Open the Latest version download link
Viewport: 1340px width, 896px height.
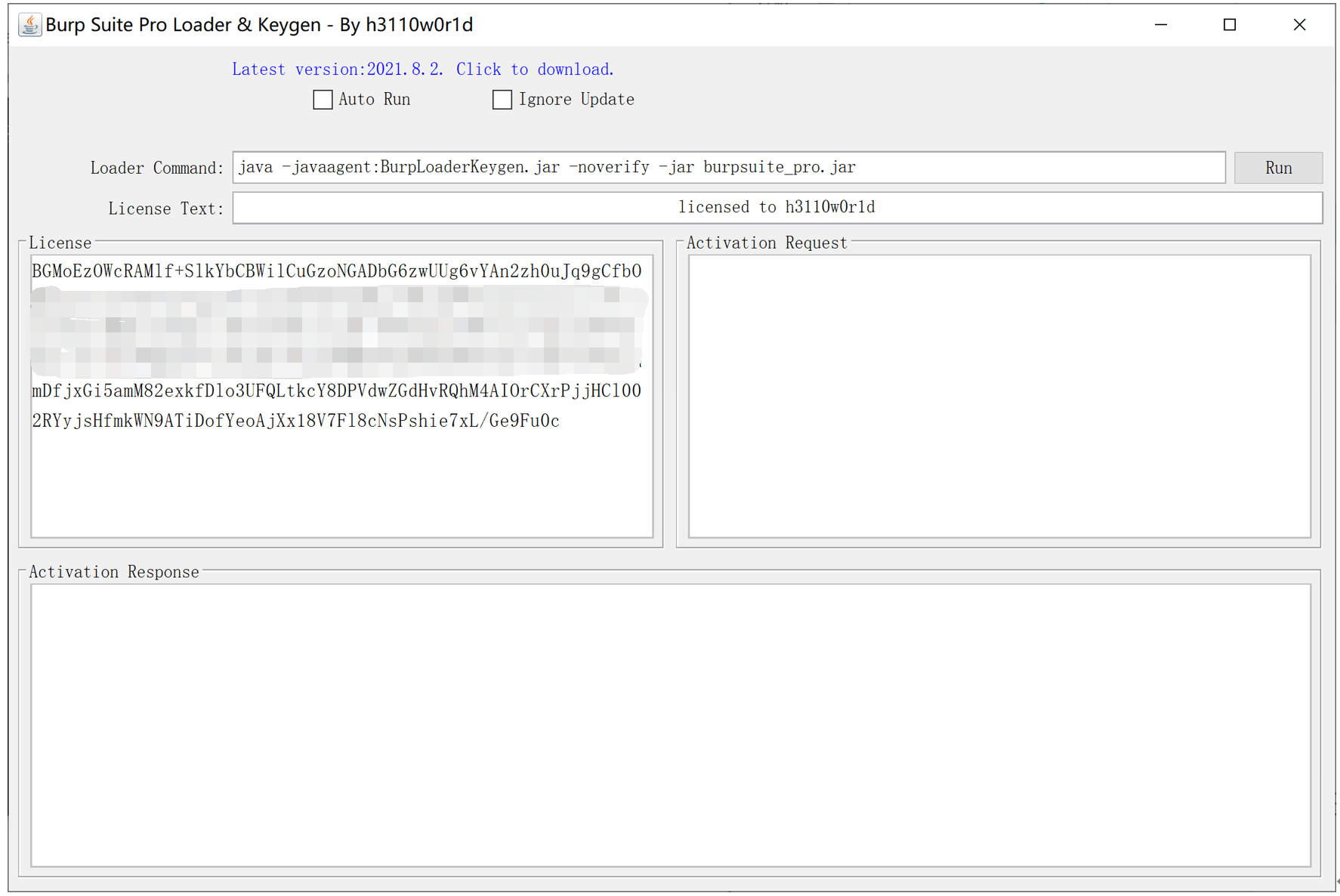tap(423, 70)
